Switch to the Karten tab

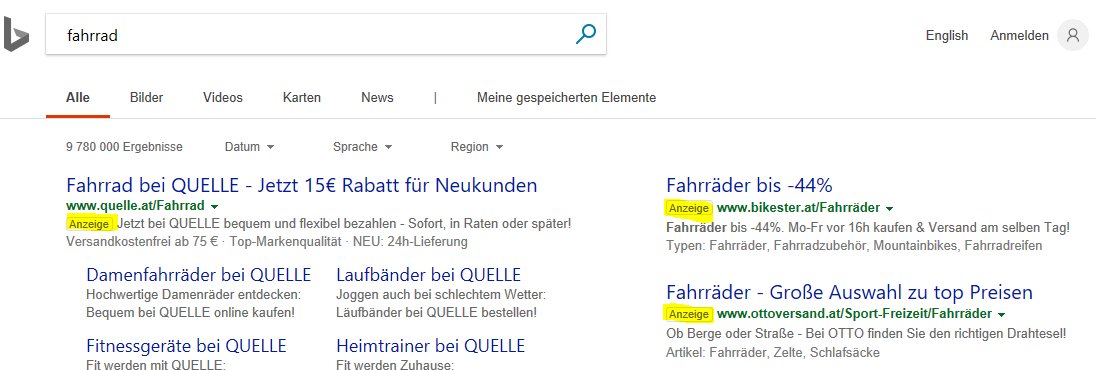click(x=302, y=98)
